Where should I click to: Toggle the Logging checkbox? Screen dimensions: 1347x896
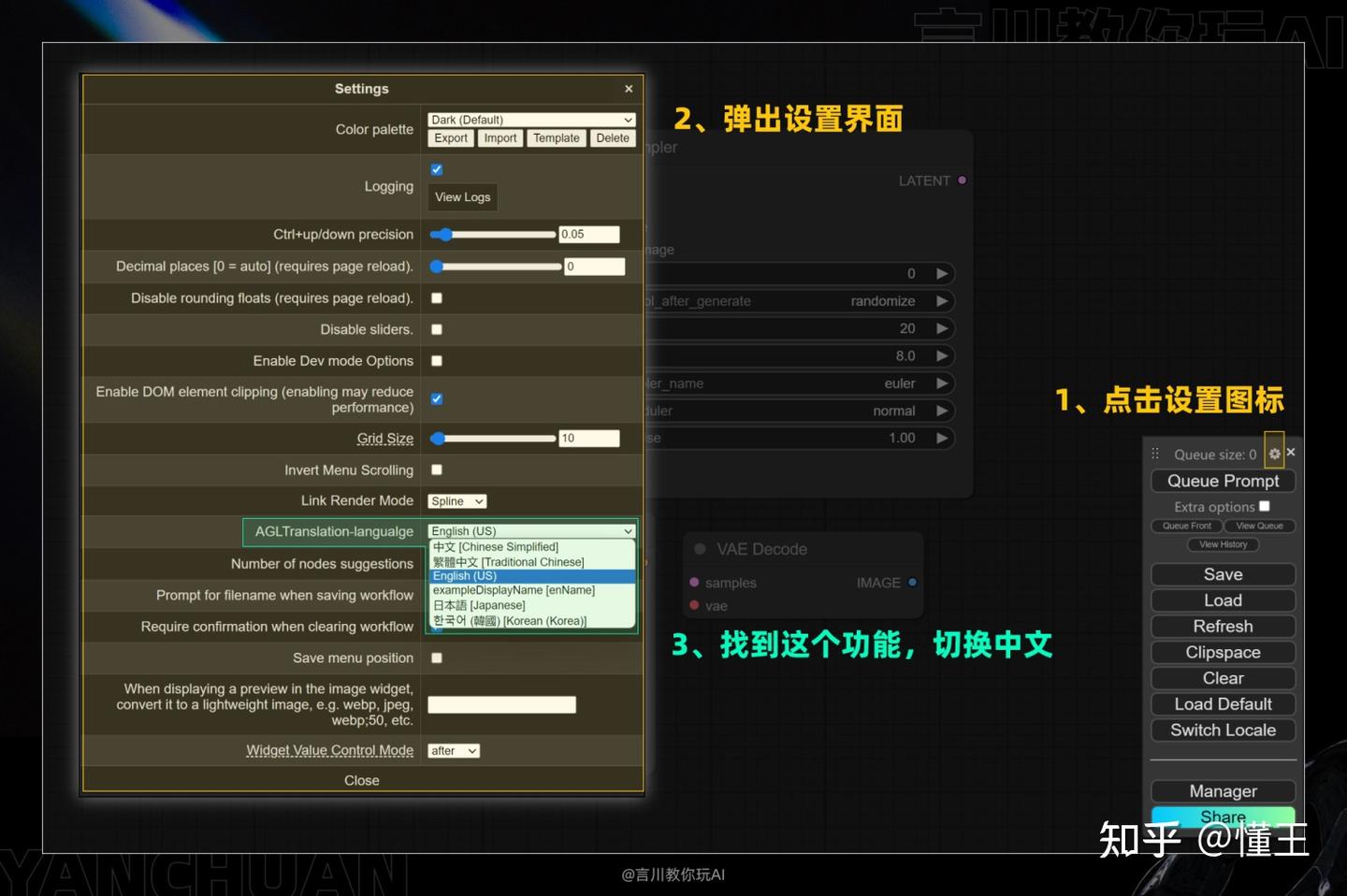tap(437, 169)
